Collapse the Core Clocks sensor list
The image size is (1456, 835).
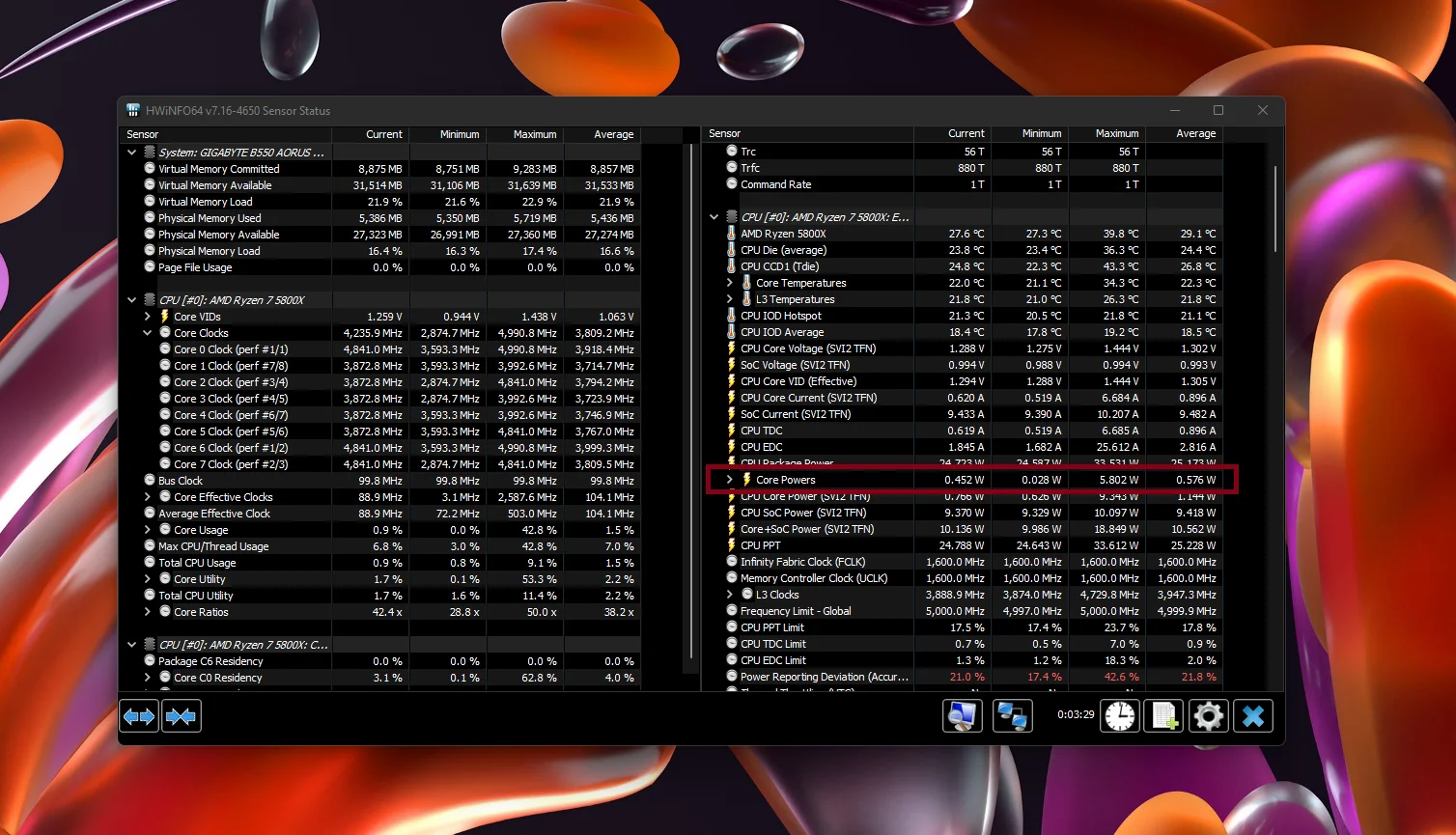(148, 333)
